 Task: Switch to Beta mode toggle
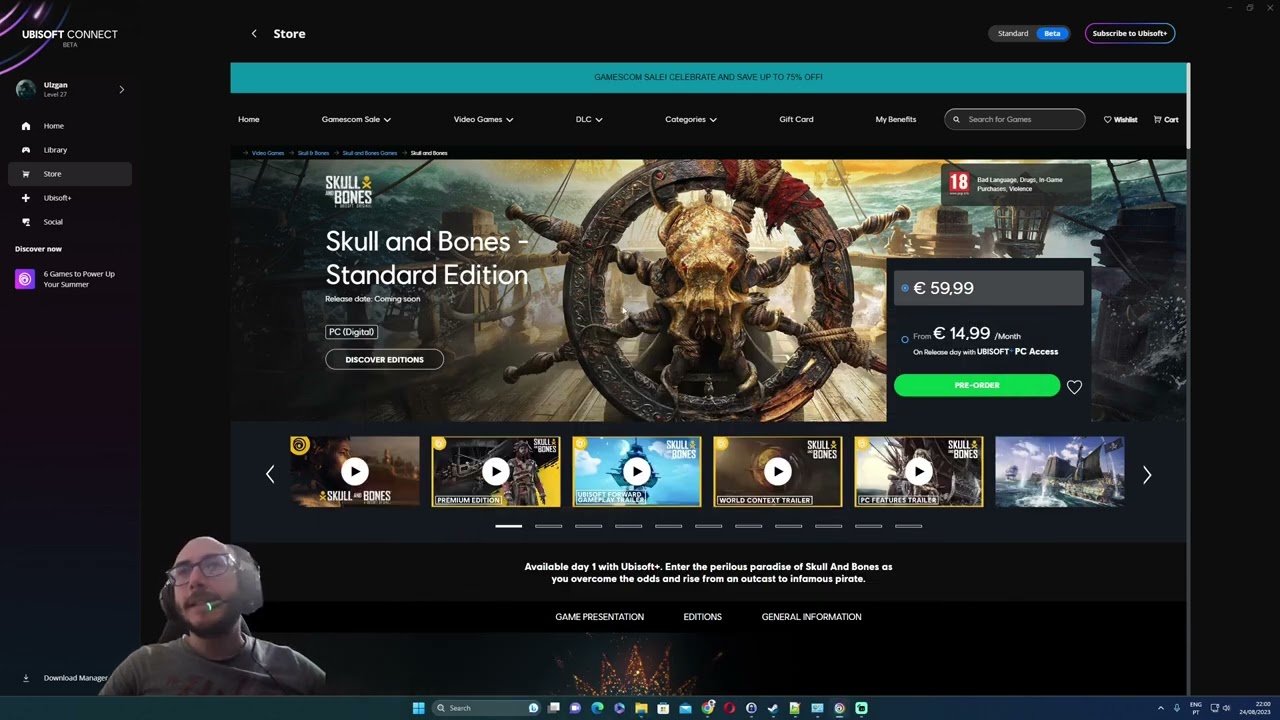[x=1052, y=33]
